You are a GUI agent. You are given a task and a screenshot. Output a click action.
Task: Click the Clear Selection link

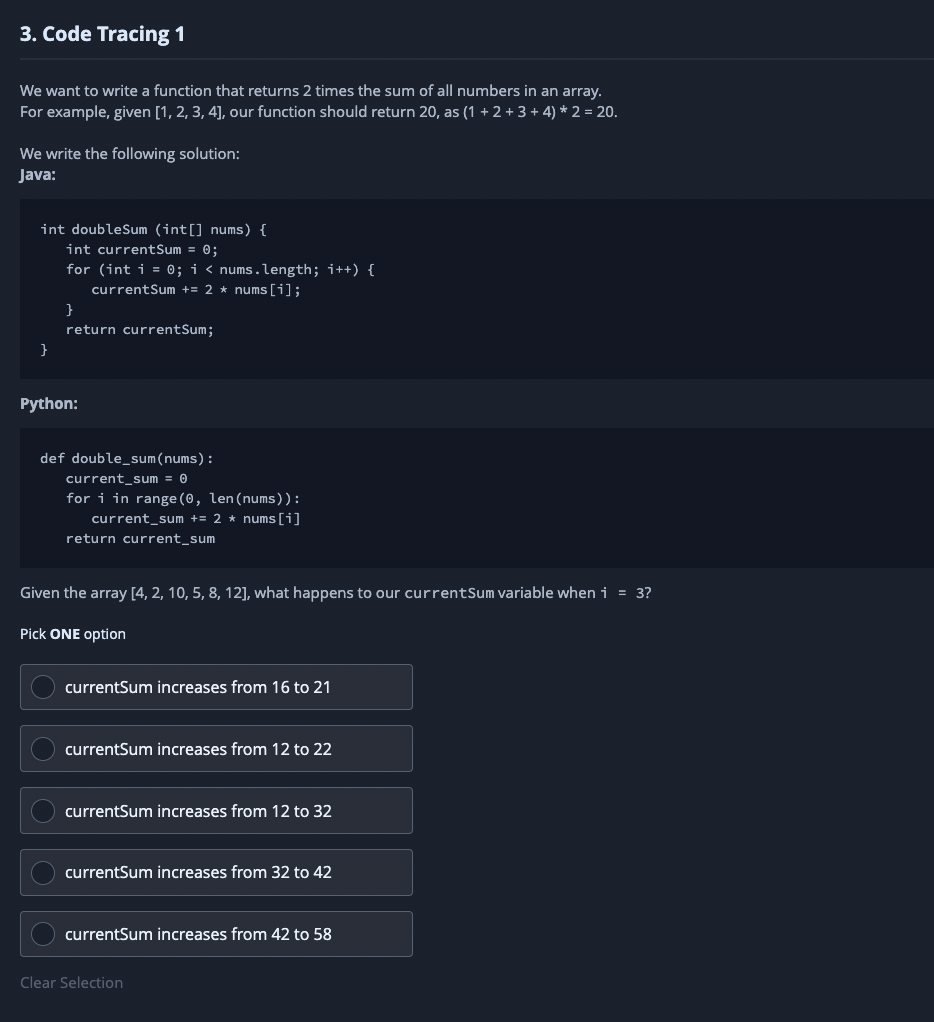pyautogui.click(x=71, y=982)
